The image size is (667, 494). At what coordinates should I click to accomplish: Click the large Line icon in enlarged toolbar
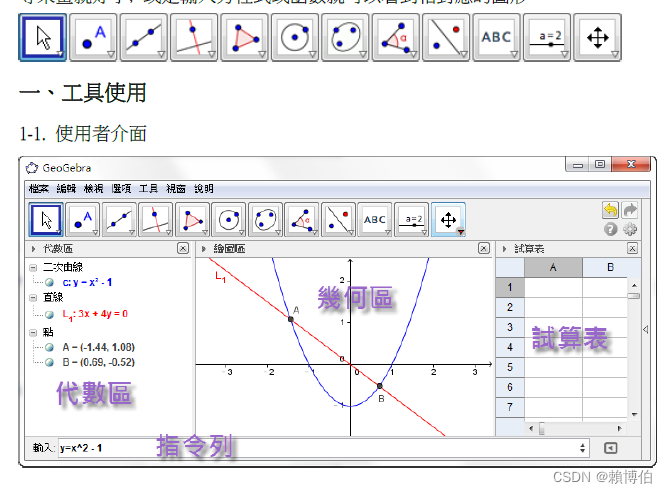tap(143, 37)
